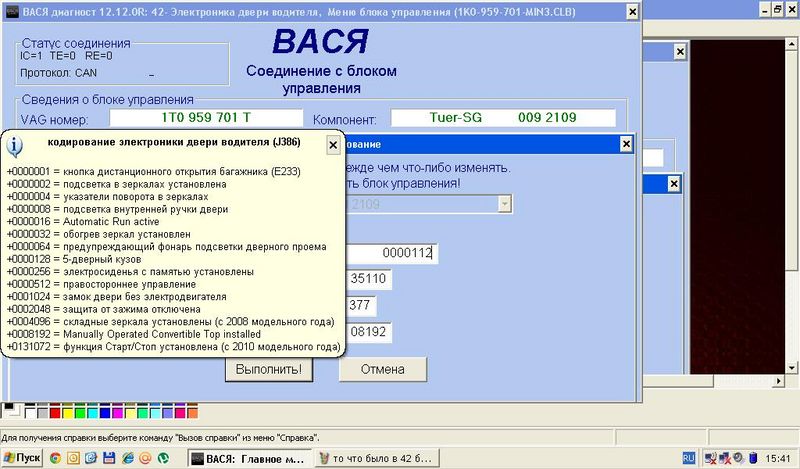The image size is (800, 469).
Task: Restore down the Paint window behind
Action: (x=777, y=9)
